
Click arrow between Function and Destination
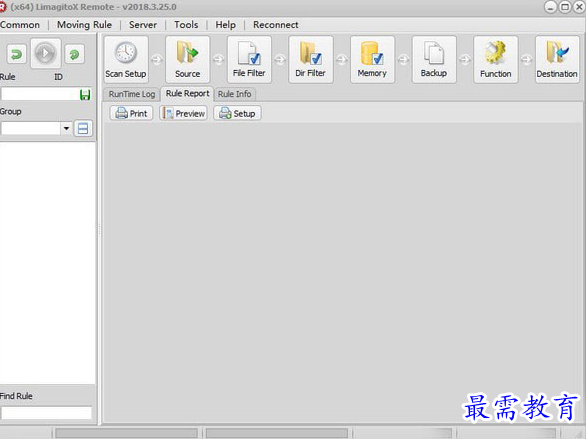pyautogui.click(x=527, y=59)
